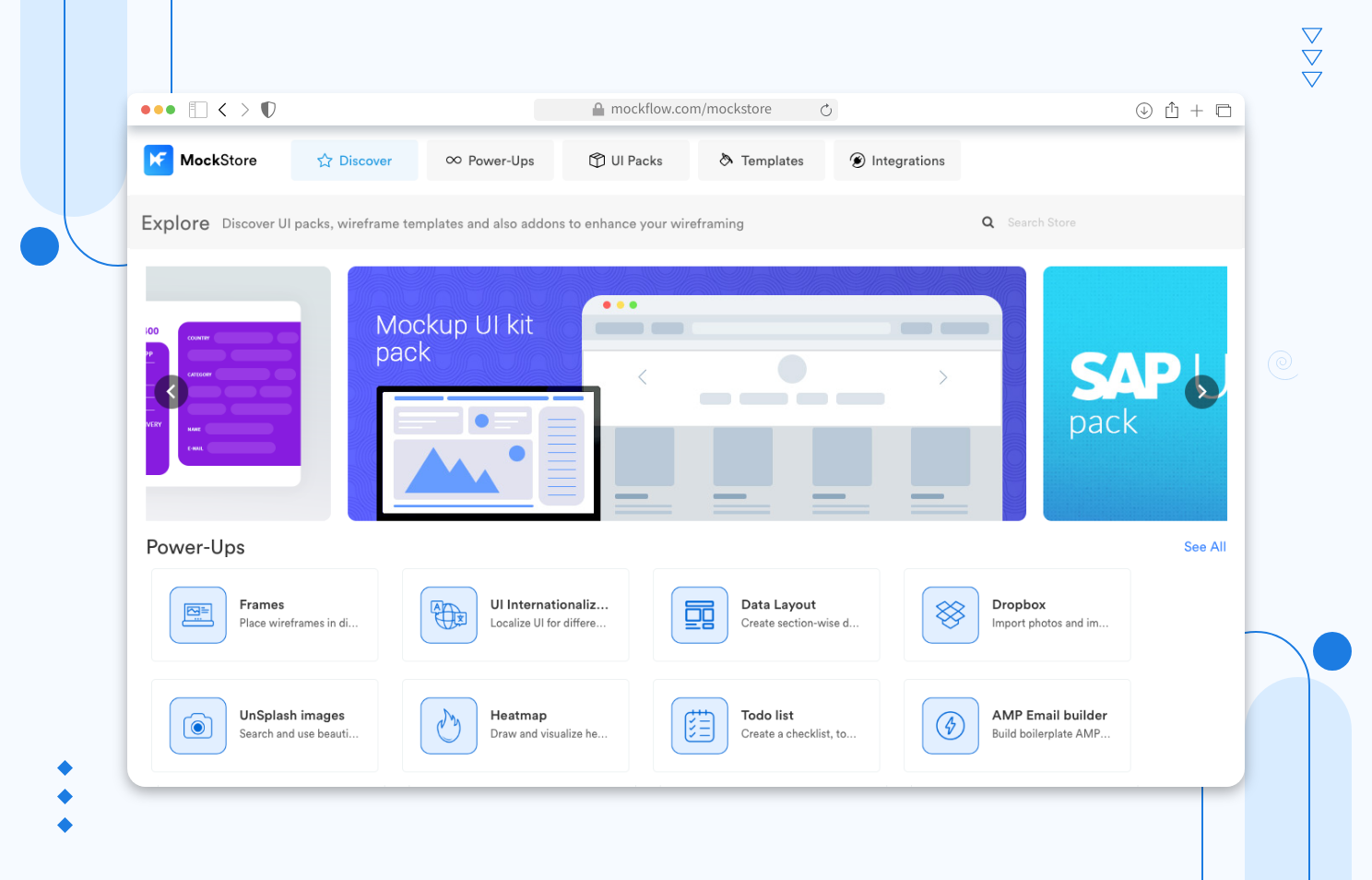Click the search magnifier icon
This screenshot has width=1372, height=880.
click(x=988, y=222)
